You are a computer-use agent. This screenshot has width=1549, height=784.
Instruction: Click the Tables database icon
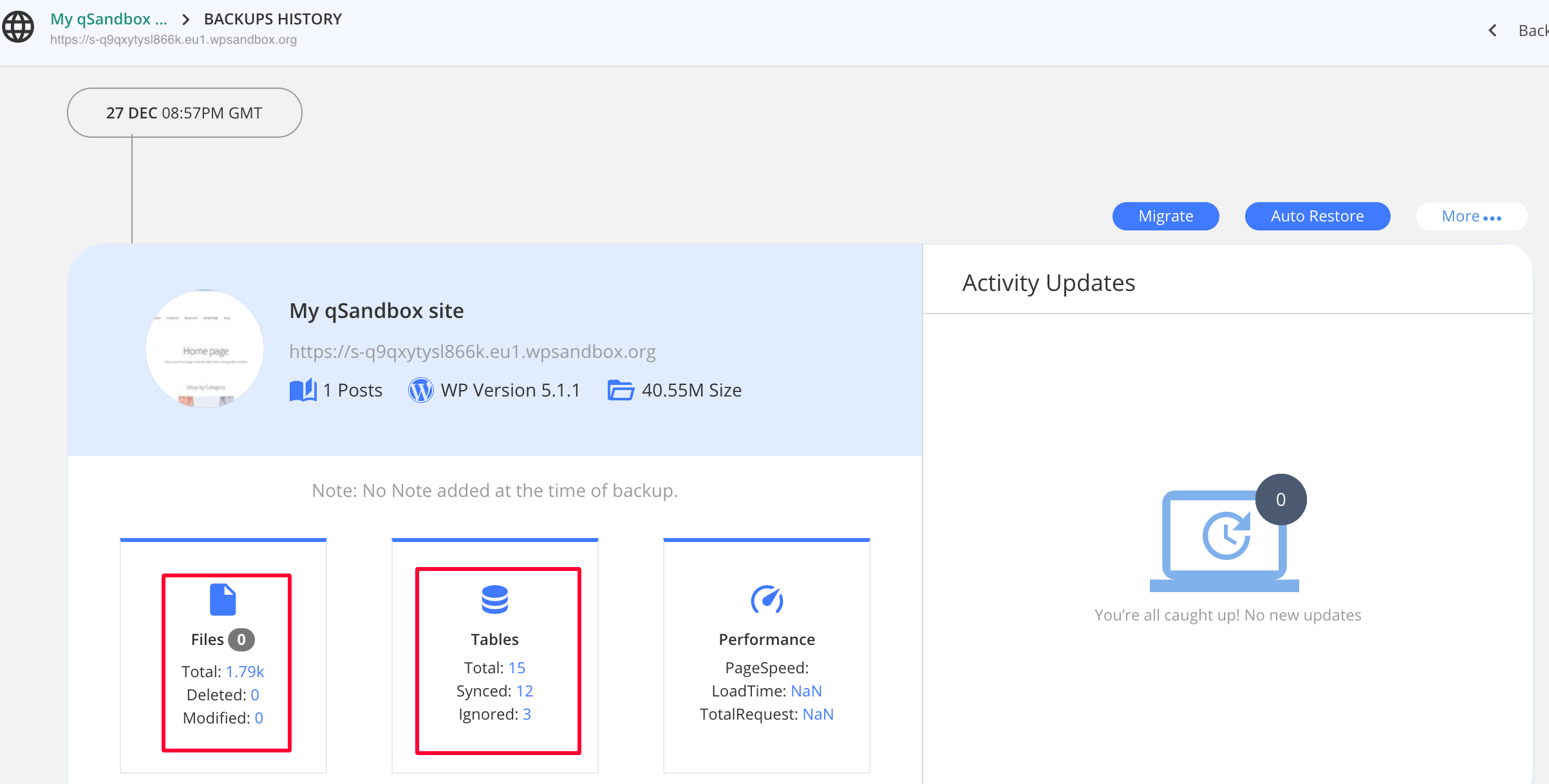(494, 599)
